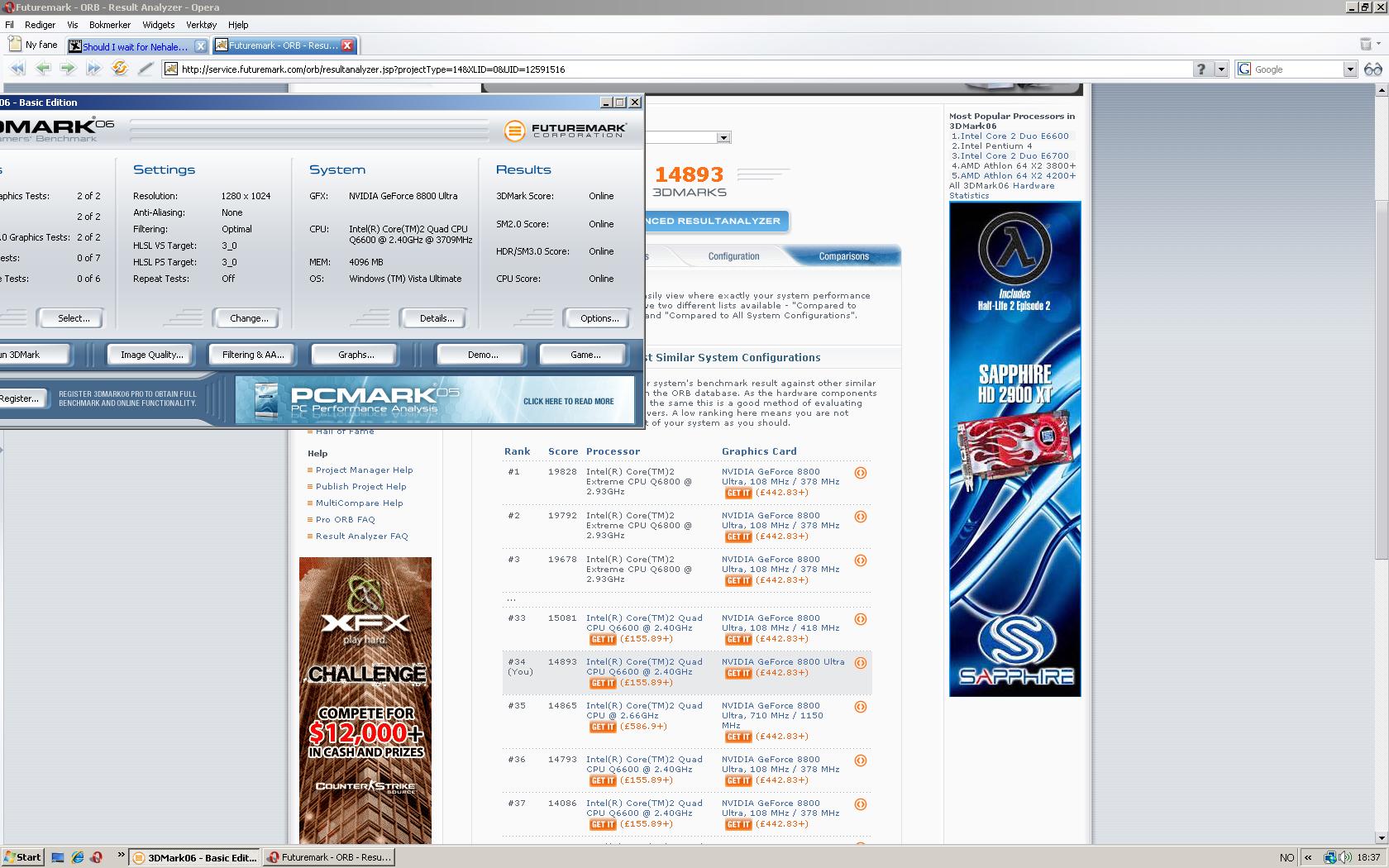This screenshot has width=1389, height=868.
Task: Click info icon for rank #2 result
Action: [861, 517]
